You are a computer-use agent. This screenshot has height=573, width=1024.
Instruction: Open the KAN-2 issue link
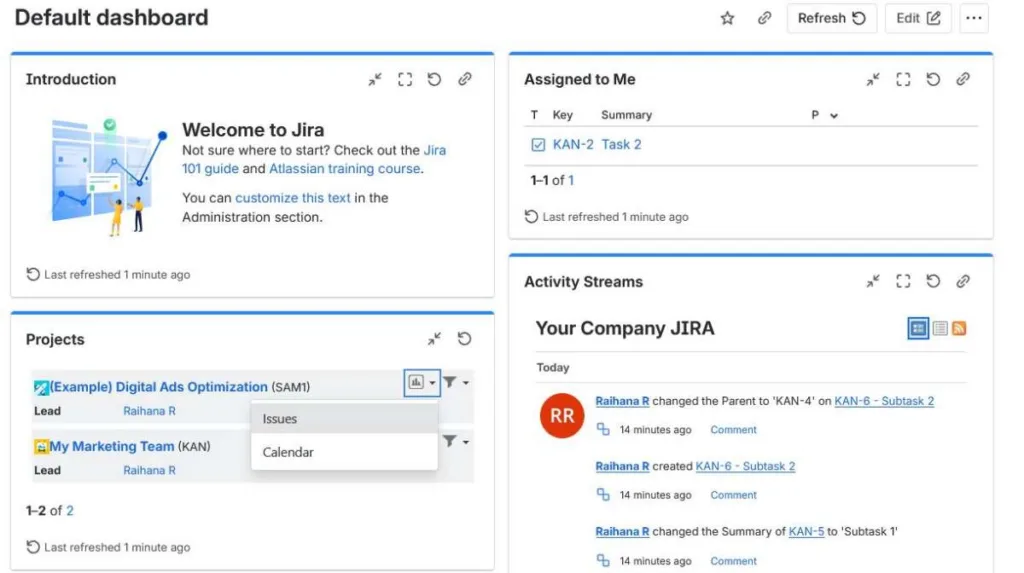click(x=573, y=145)
